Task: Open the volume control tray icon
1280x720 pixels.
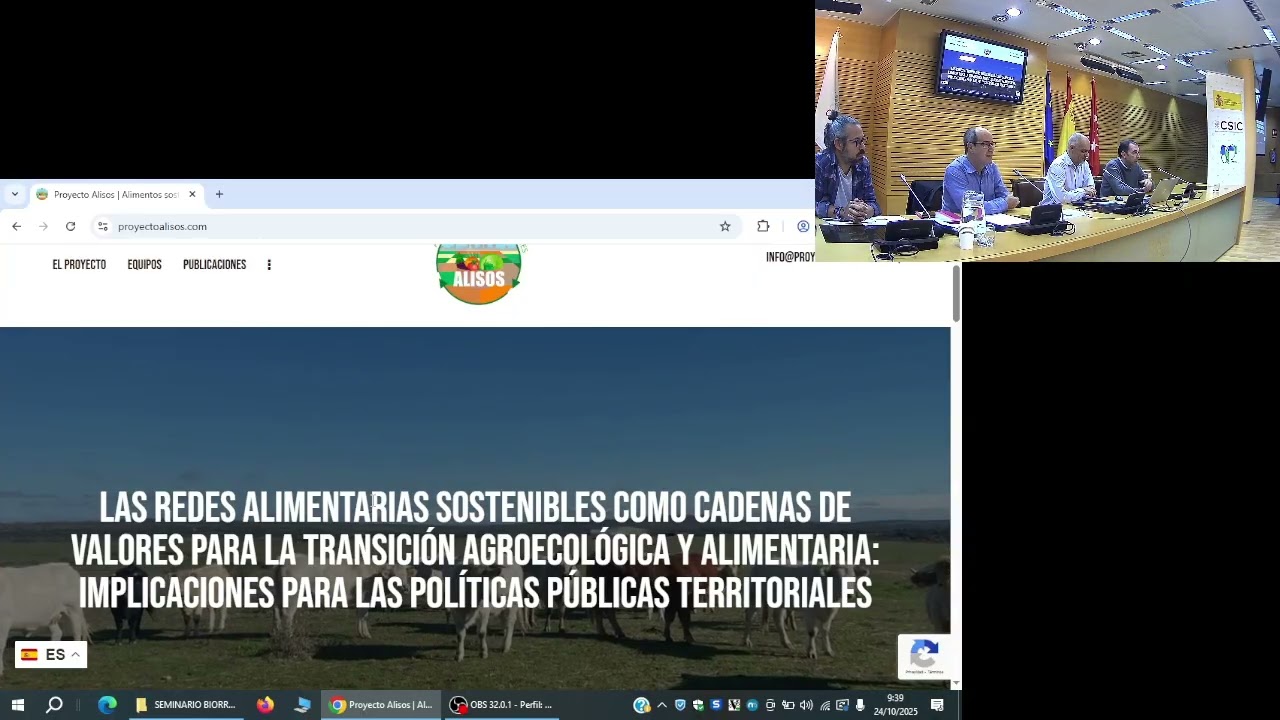Action: point(806,705)
